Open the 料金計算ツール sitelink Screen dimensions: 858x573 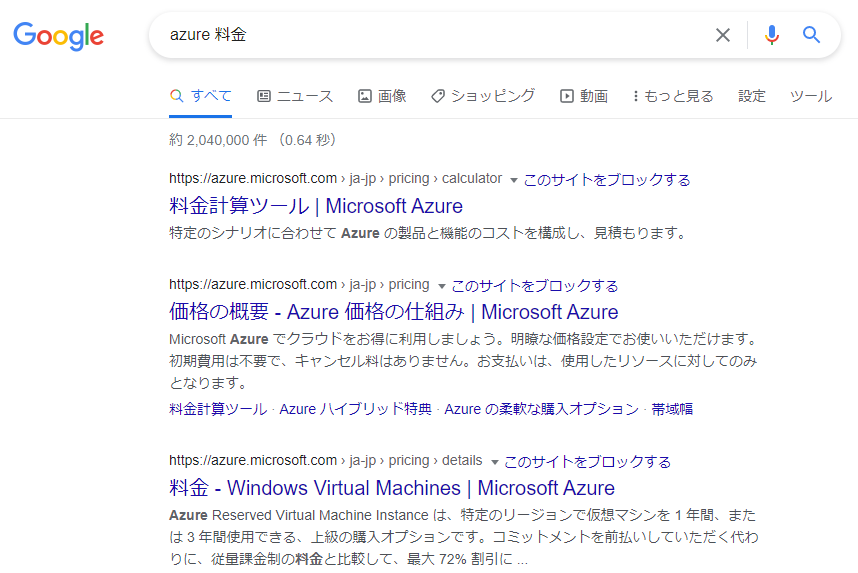218,409
